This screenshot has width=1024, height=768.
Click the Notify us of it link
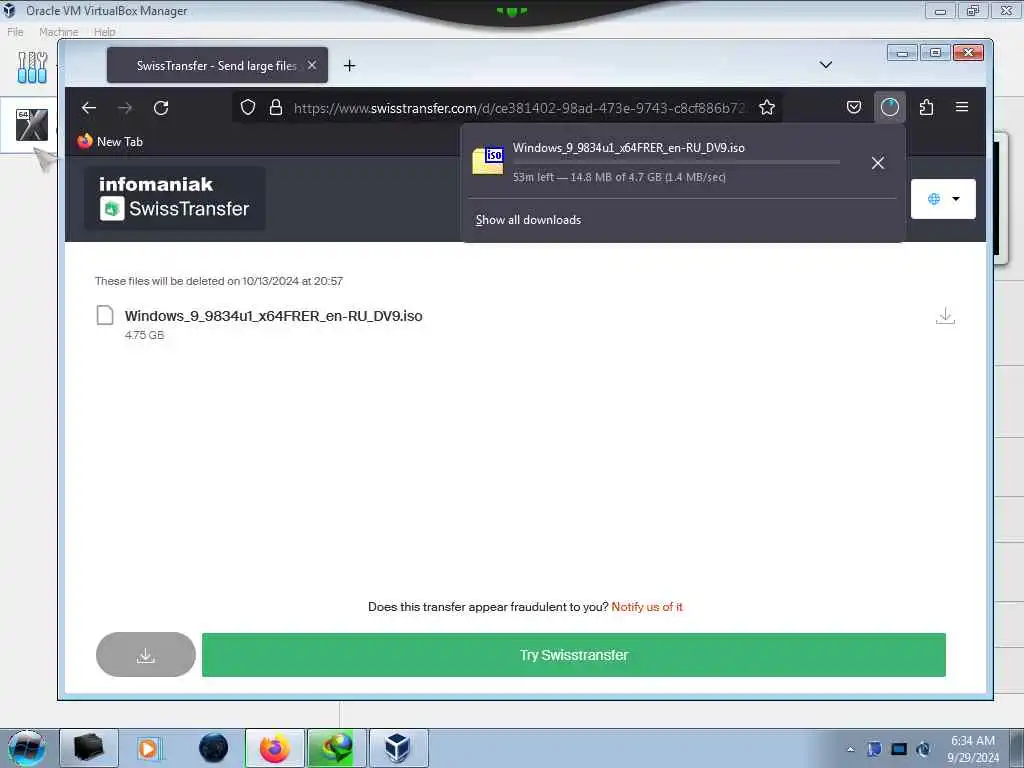tap(647, 607)
